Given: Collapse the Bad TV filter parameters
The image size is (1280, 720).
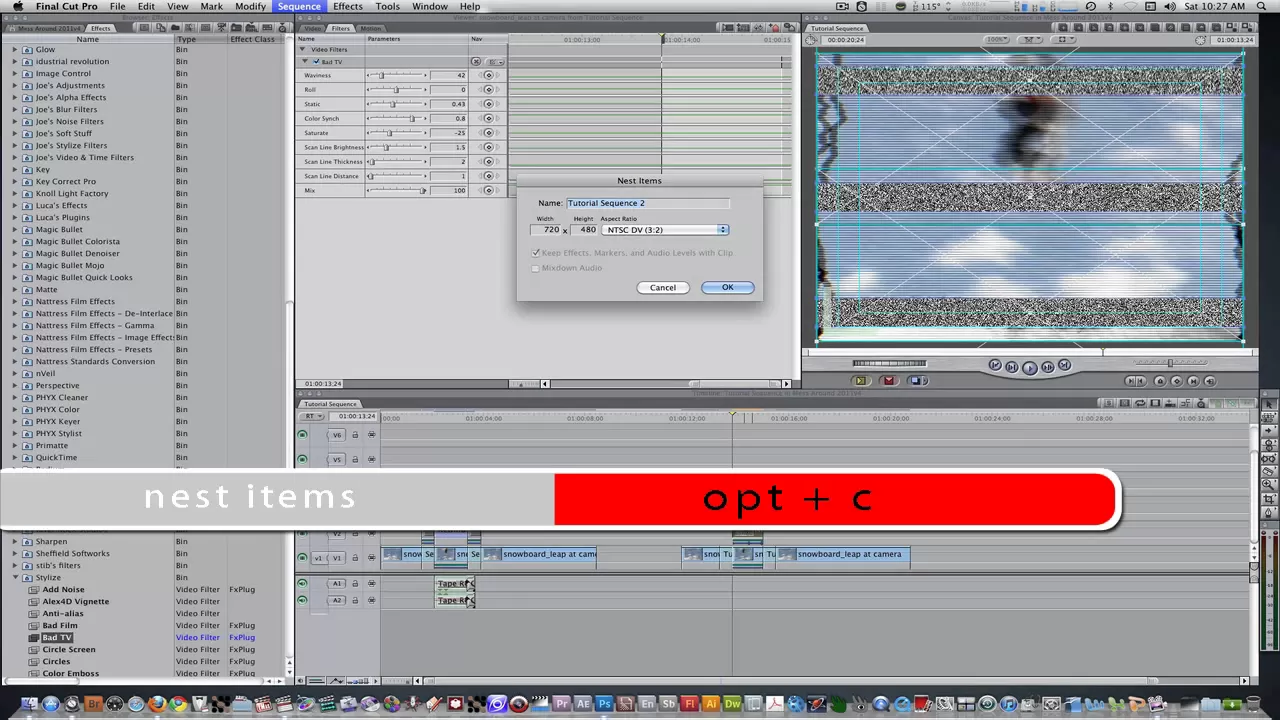Looking at the screenshot, I should (x=306, y=62).
